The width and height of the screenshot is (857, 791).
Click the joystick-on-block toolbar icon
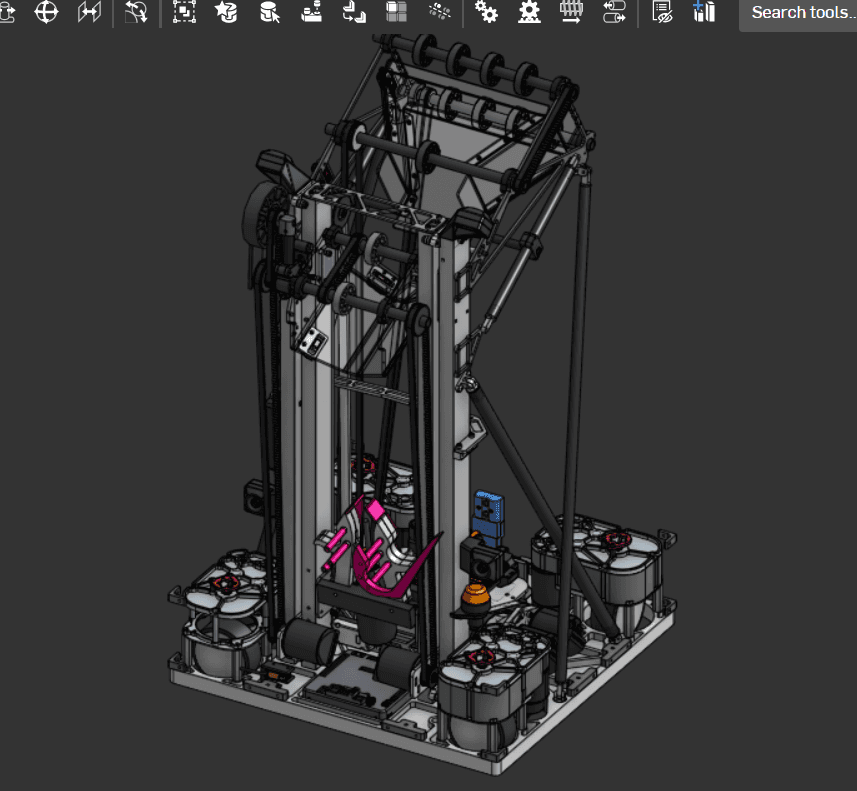tap(312, 12)
